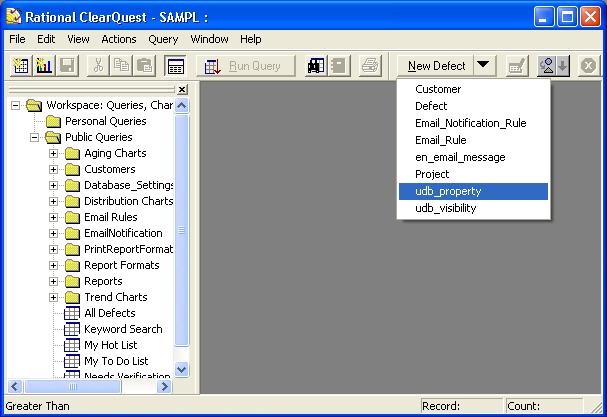
Task: Choose Customer from the record type list
Action: pyautogui.click(x=473, y=89)
